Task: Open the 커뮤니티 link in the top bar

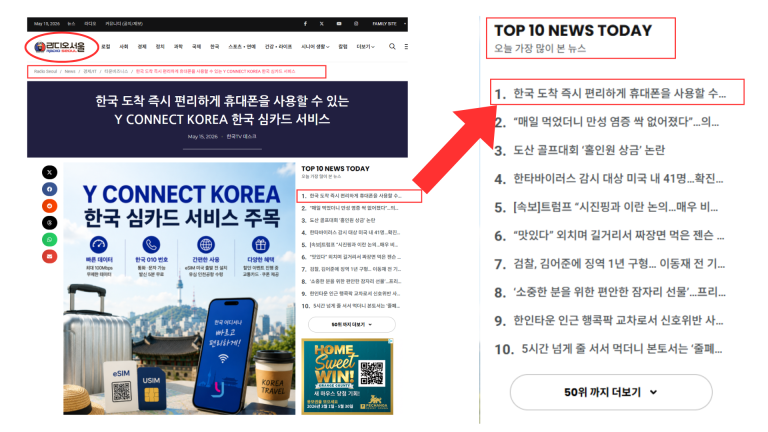Action: pyautogui.click(x=124, y=24)
